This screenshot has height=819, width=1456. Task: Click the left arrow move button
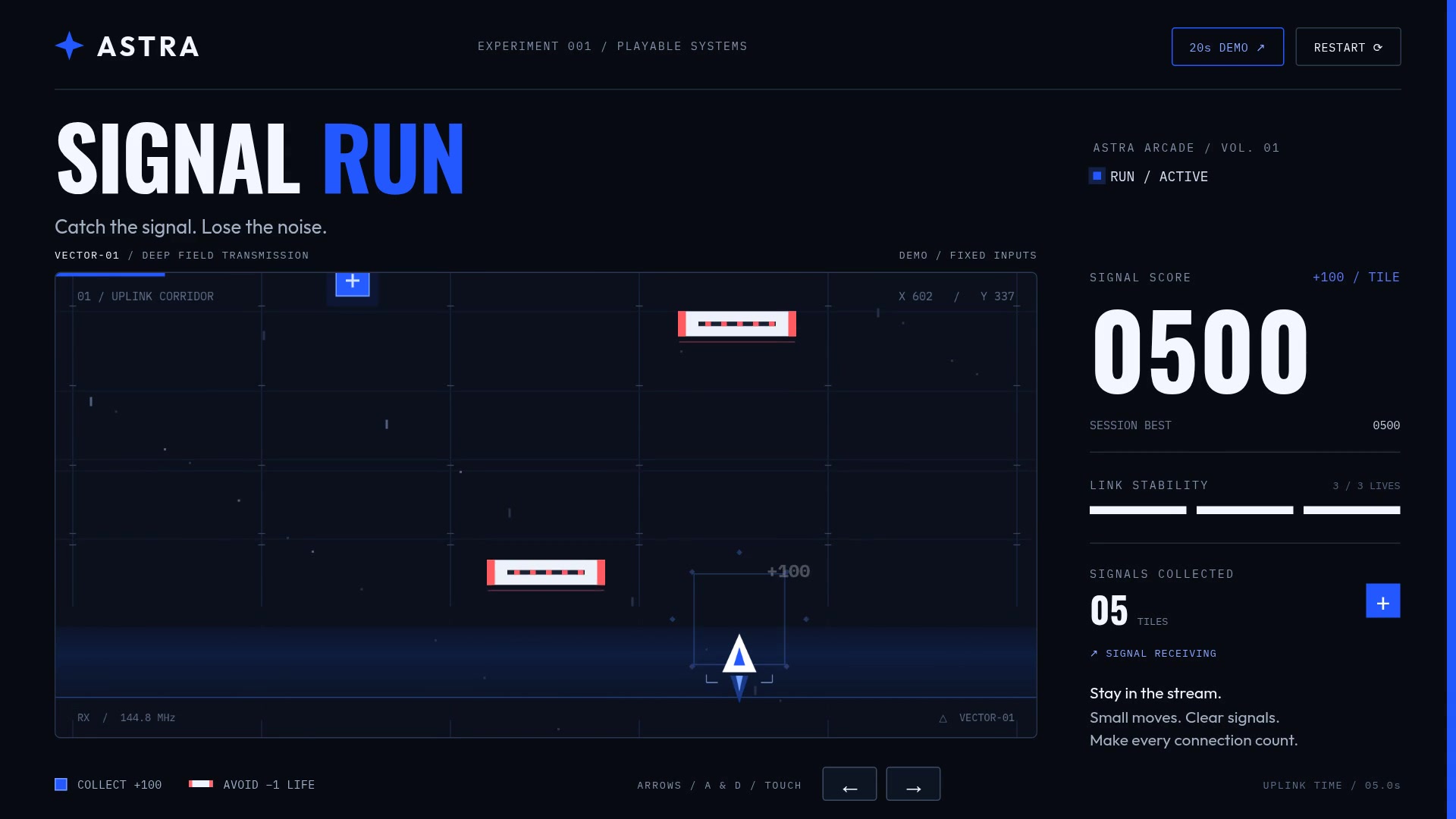(849, 784)
